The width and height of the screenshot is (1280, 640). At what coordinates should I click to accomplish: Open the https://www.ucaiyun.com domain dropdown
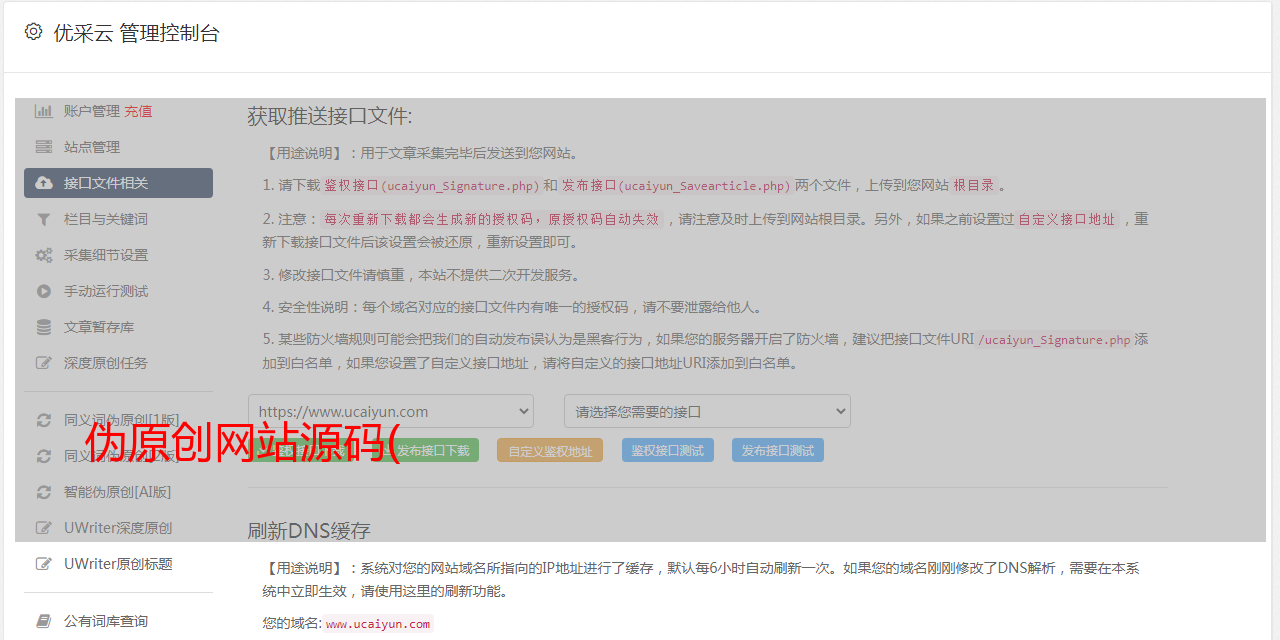click(x=391, y=411)
